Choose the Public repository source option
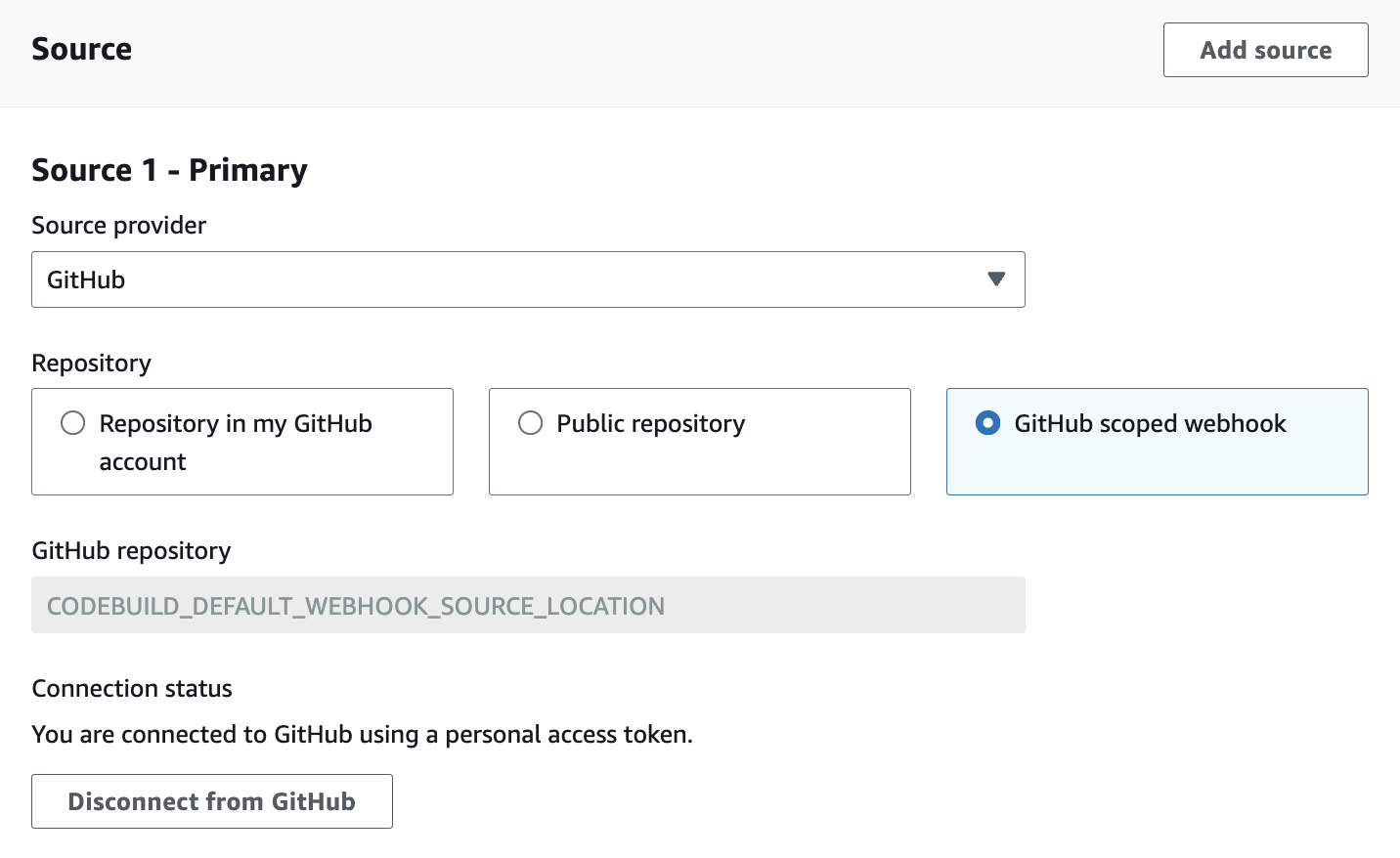Image resolution: width=1400 pixels, height=858 pixels. pos(530,423)
